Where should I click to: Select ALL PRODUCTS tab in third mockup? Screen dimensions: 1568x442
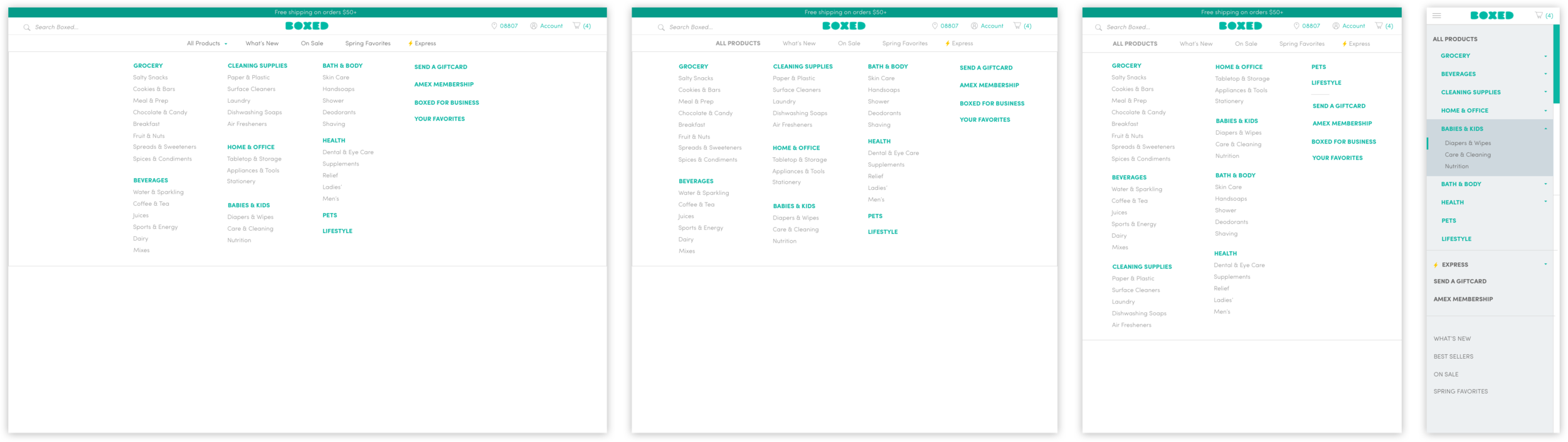click(1135, 44)
